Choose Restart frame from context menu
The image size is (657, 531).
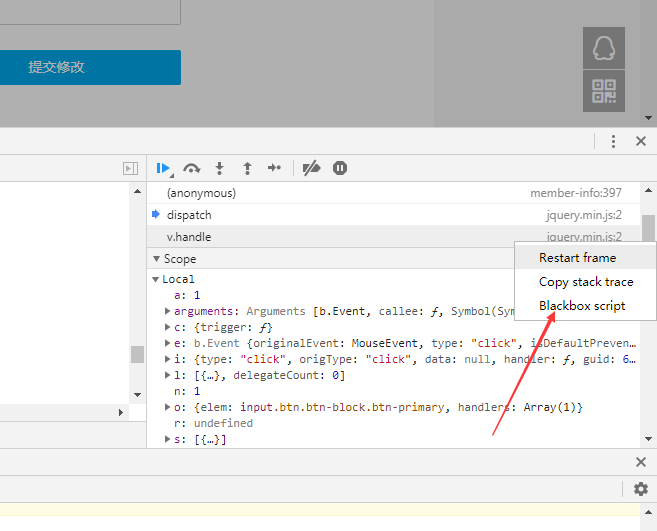click(x=585, y=258)
